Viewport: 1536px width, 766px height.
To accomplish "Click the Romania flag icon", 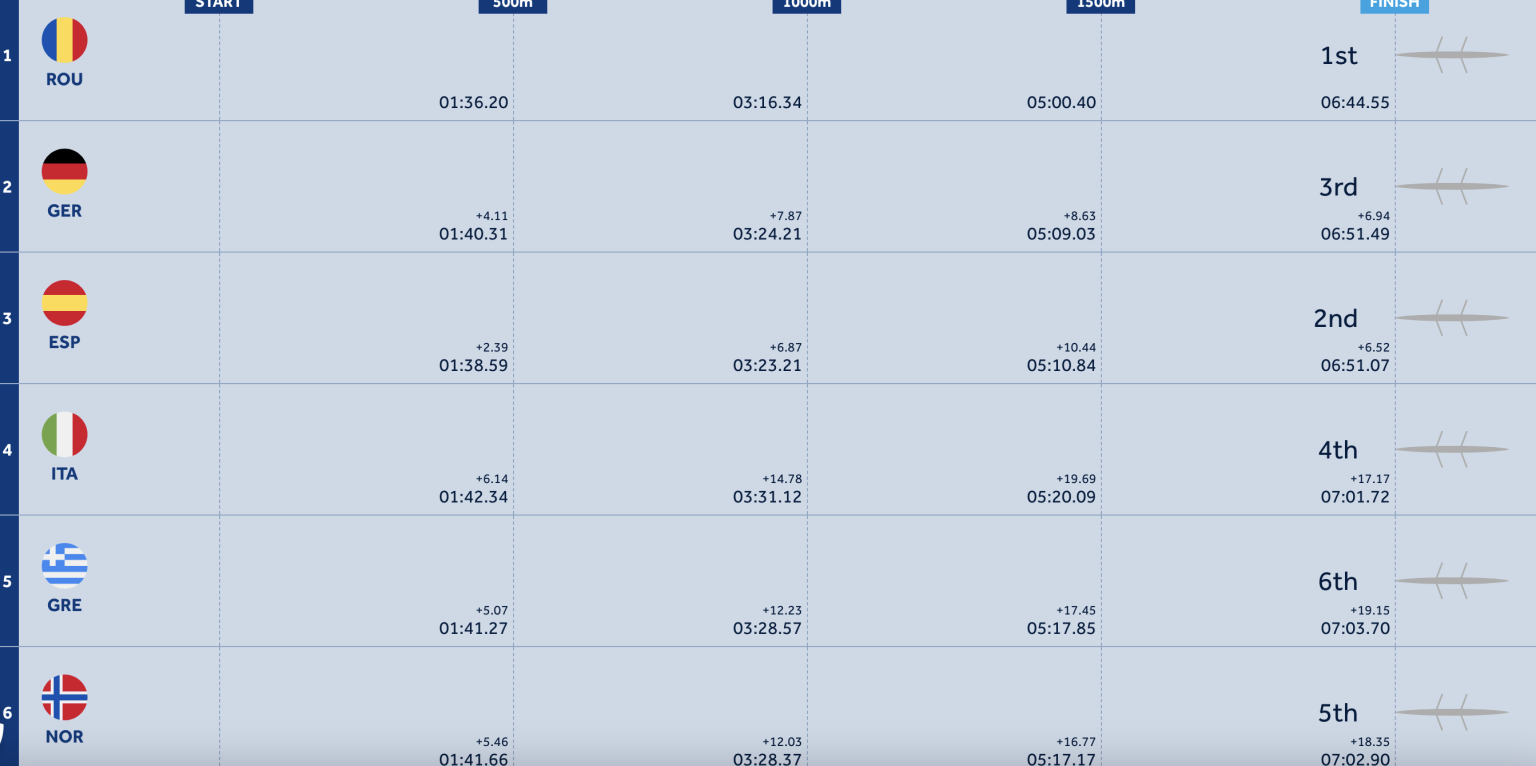I will (64, 41).
